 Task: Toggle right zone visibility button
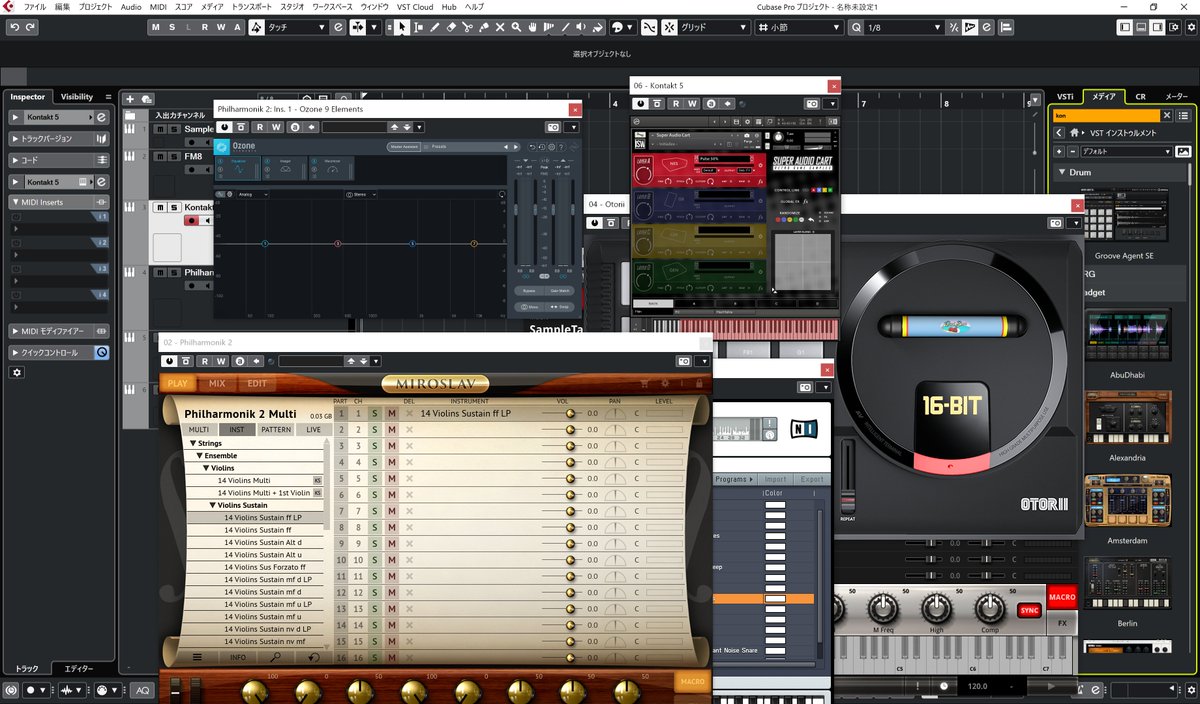[1158, 27]
